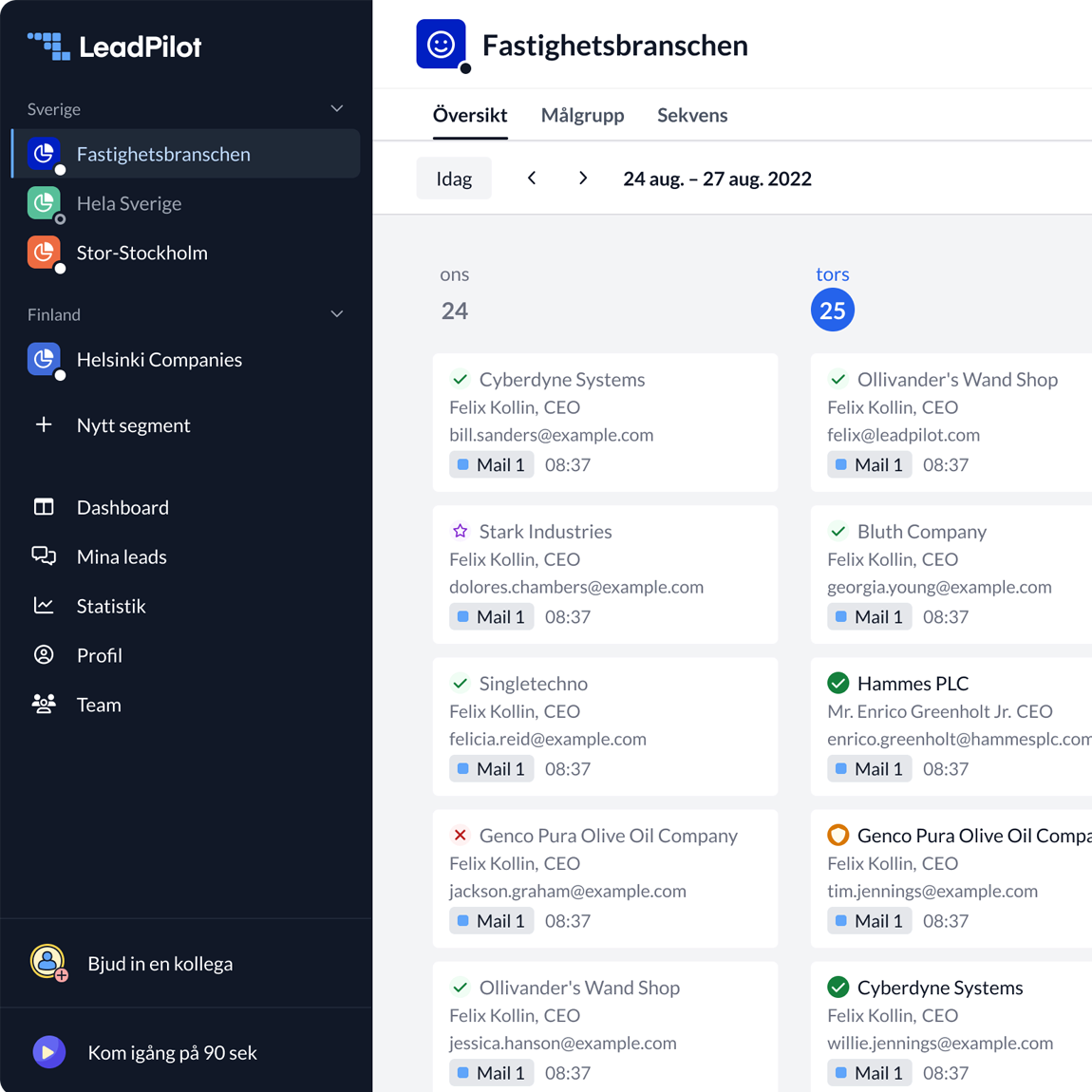
Task: Click the star icon on Stark Industries
Action: coord(460,532)
